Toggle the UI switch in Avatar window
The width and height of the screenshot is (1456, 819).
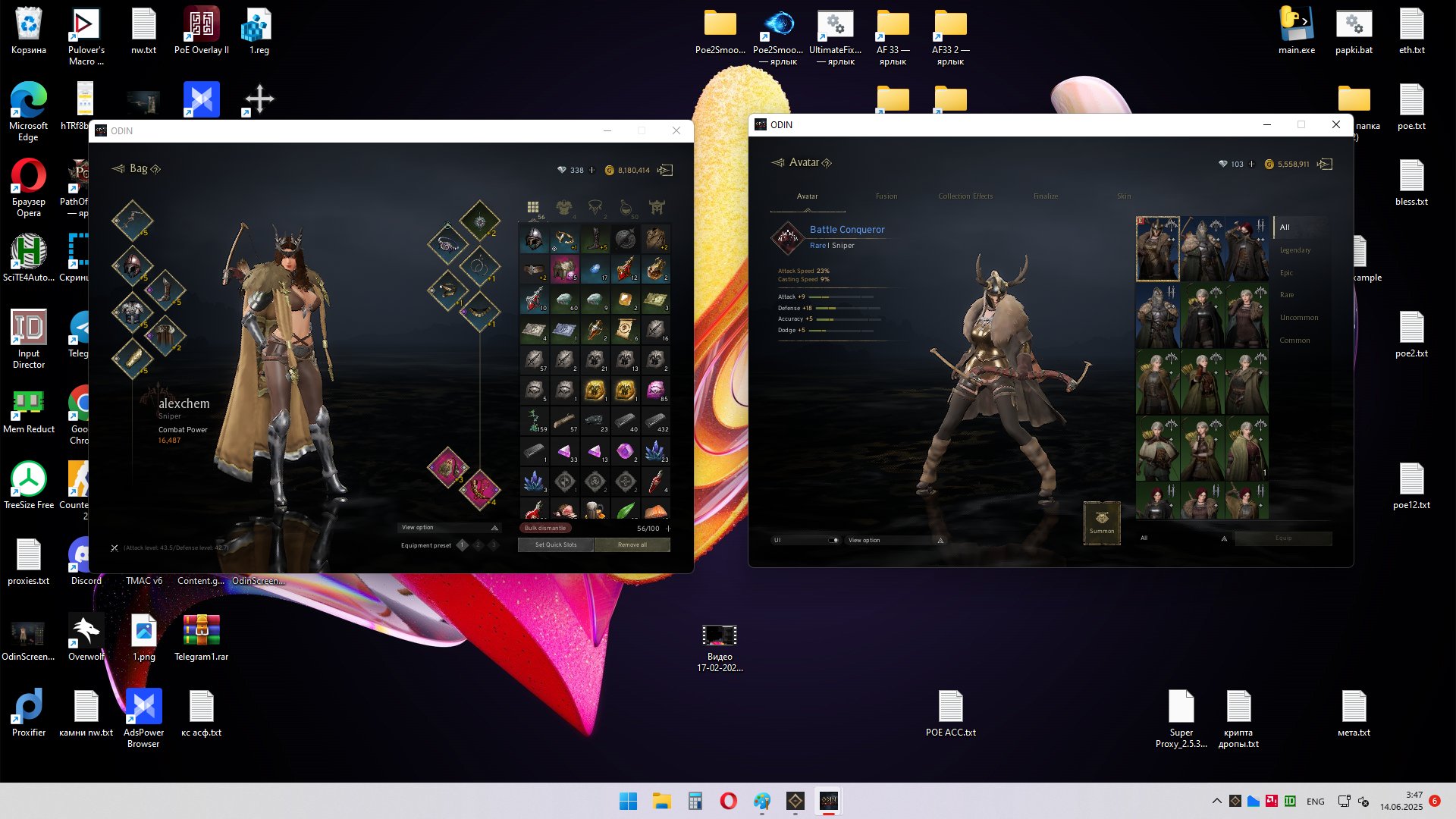(833, 541)
